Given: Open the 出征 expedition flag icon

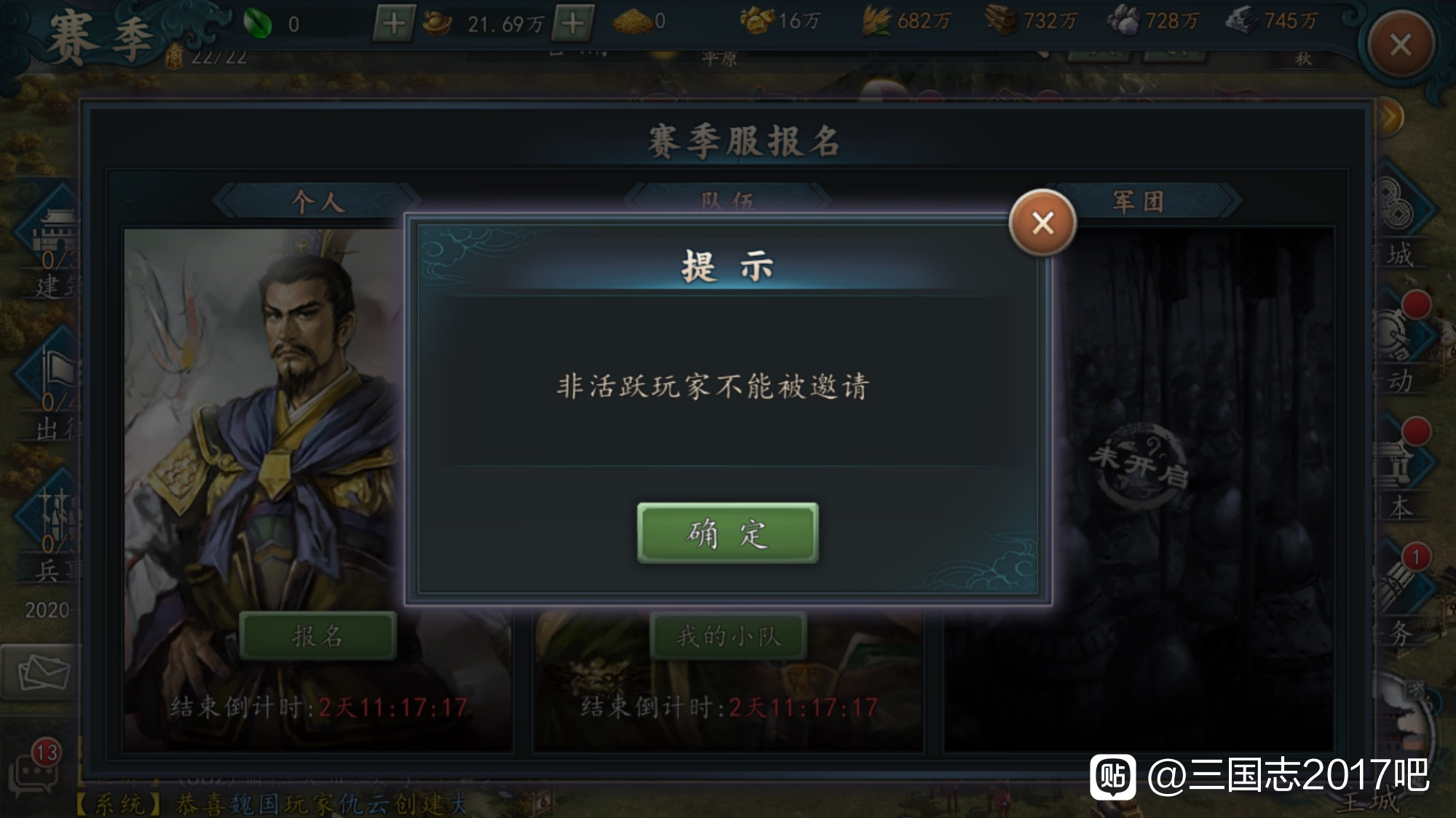Looking at the screenshot, I should click(51, 386).
